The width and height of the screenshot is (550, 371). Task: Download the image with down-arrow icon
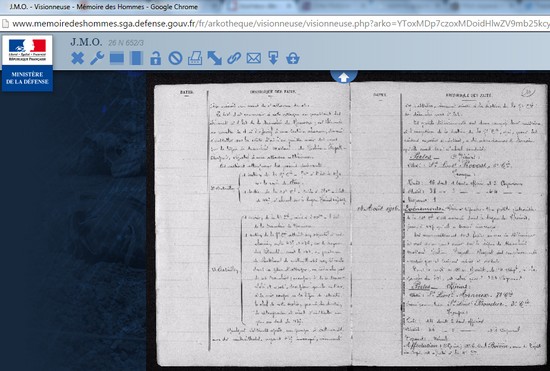(x=273, y=58)
